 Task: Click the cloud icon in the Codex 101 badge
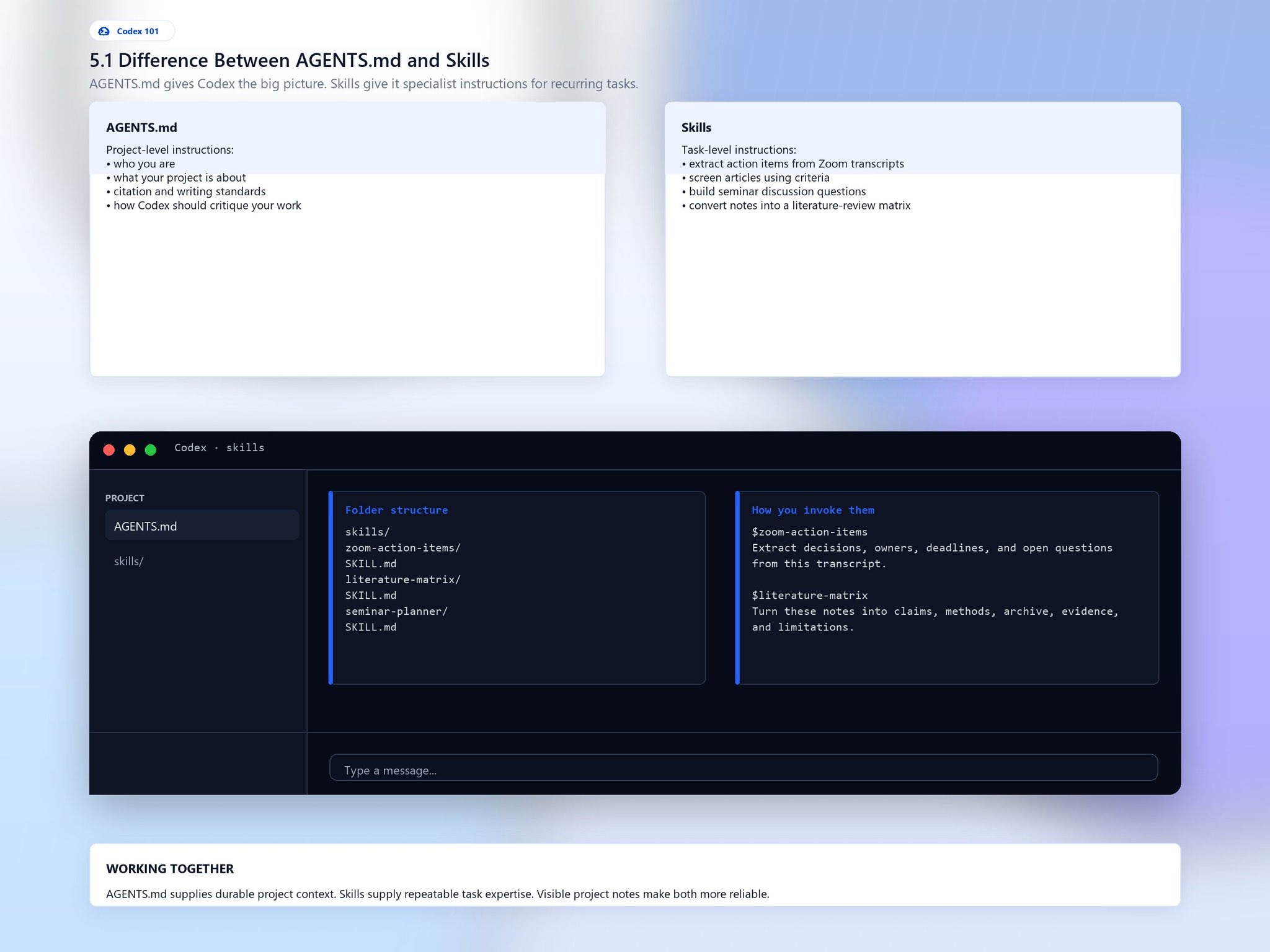[x=104, y=31]
